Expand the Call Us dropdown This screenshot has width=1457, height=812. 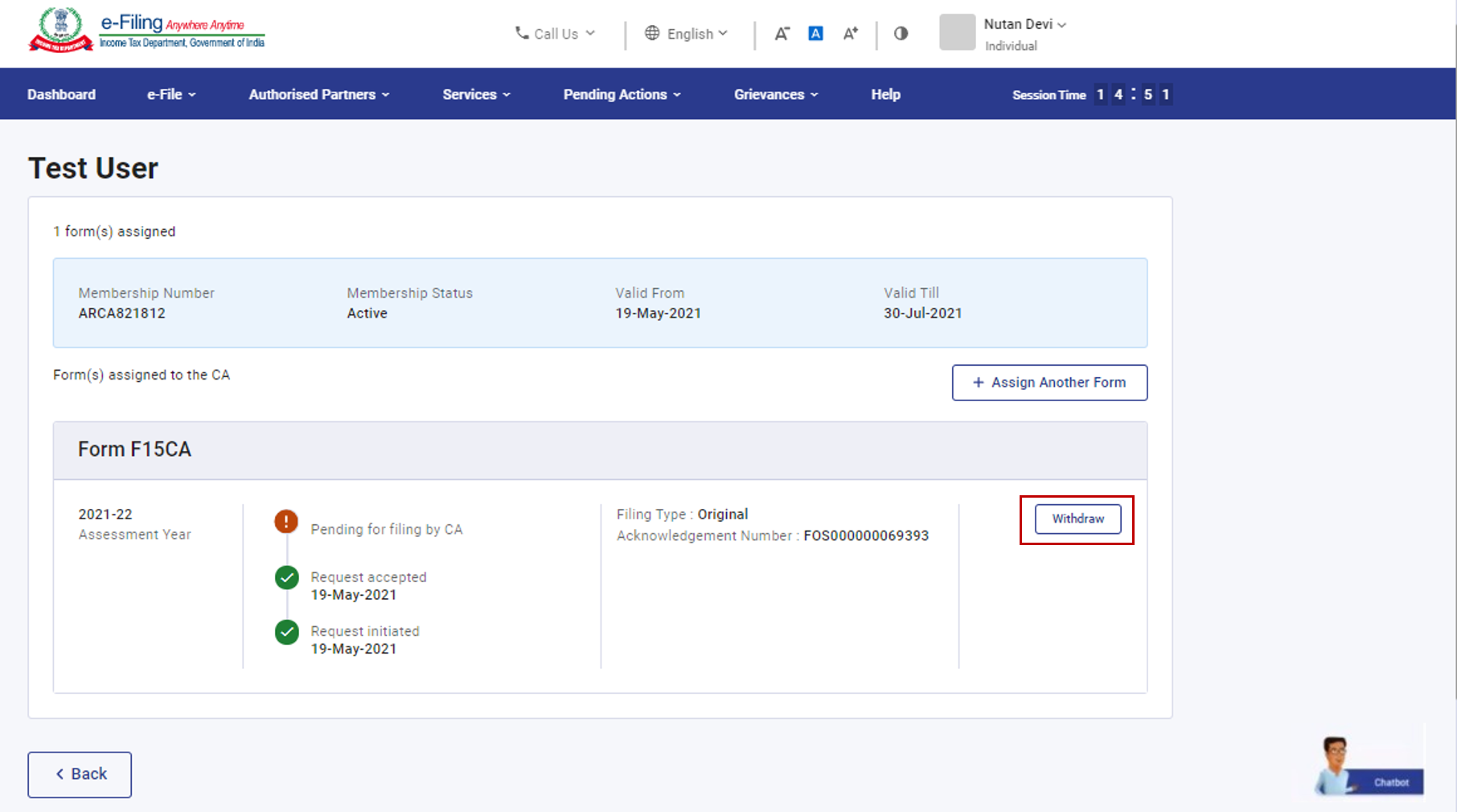tap(555, 34)
